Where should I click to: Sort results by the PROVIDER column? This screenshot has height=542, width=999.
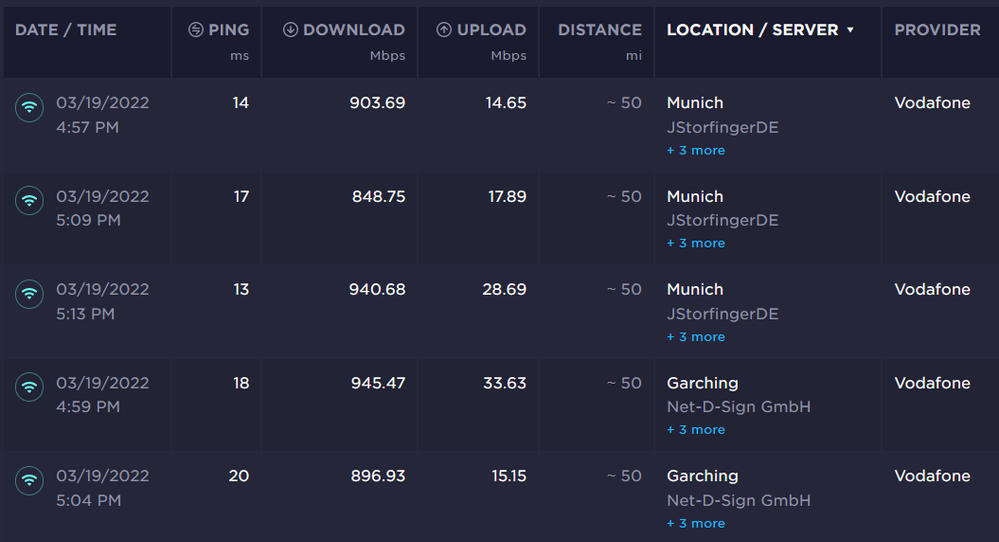937,30
